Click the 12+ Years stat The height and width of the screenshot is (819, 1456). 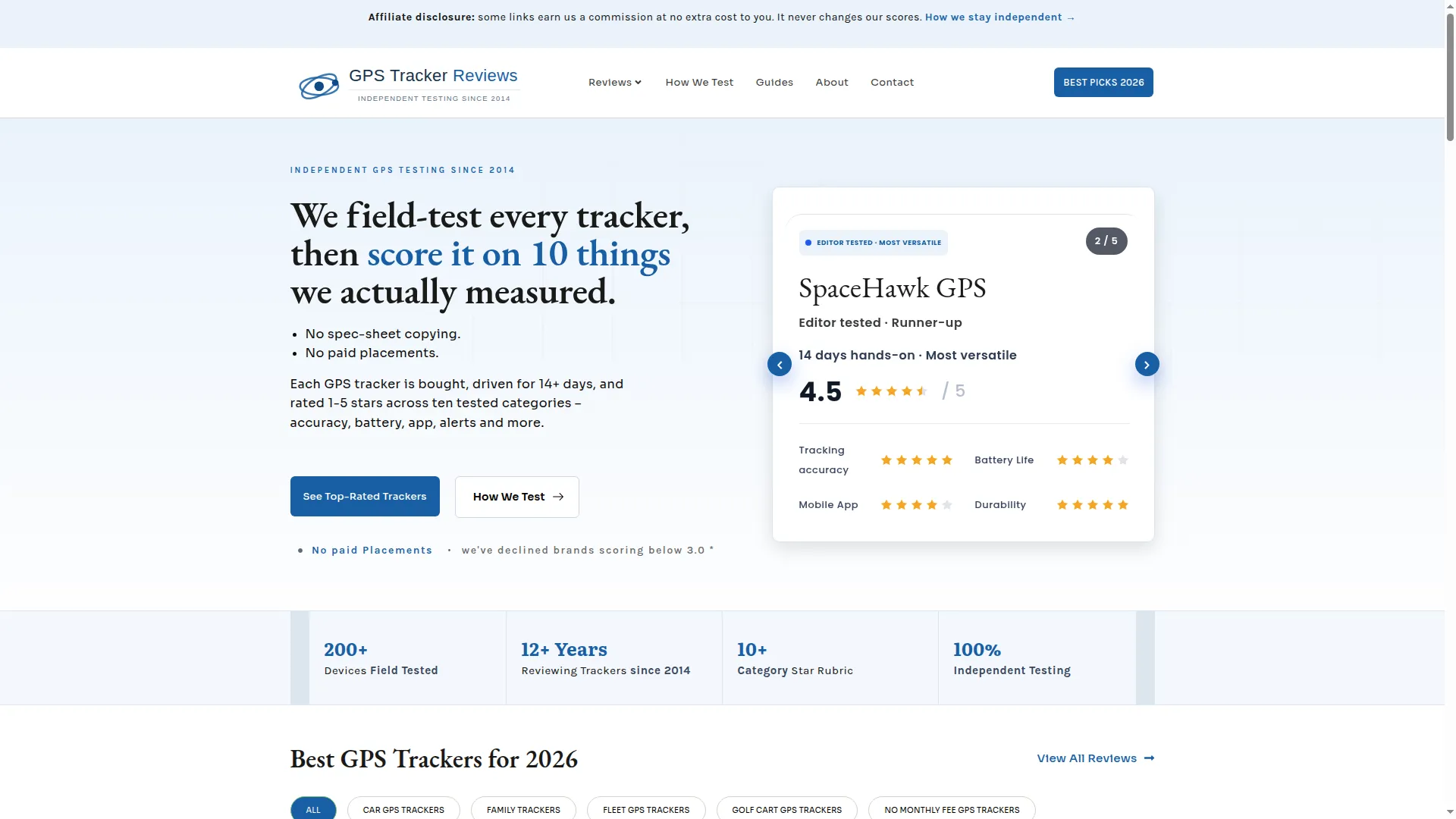point(606,658)
